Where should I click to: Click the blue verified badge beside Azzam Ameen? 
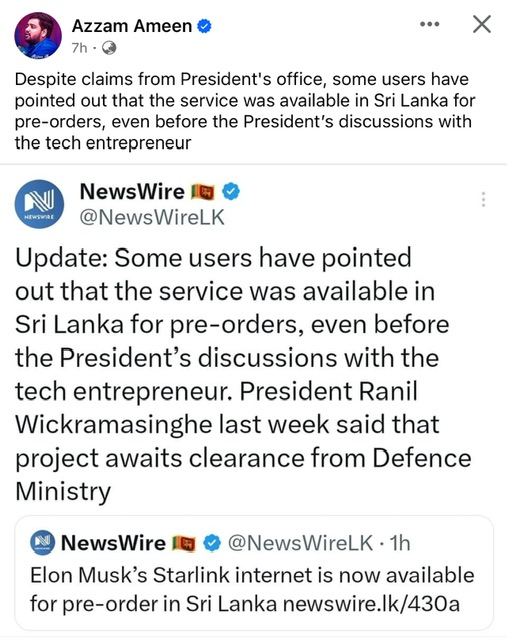tap(204, 27)
